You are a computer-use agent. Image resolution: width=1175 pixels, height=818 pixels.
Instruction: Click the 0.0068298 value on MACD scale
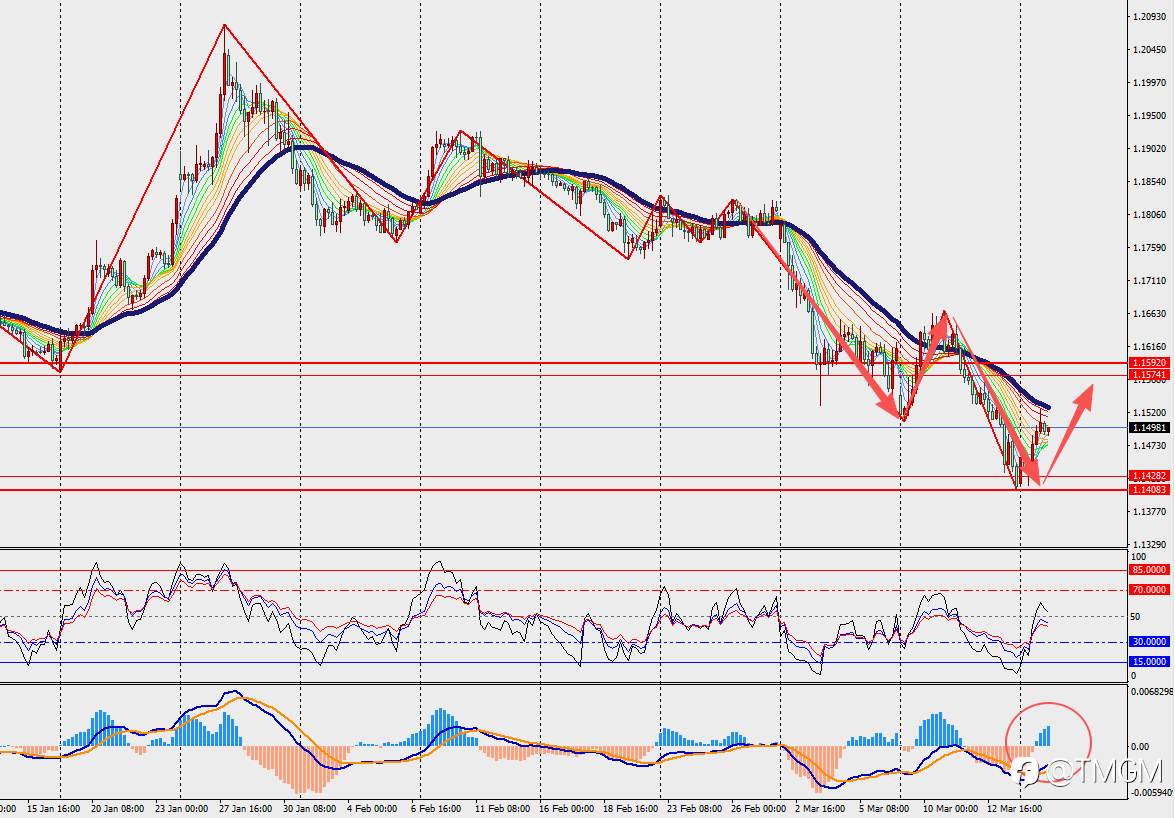coord(1152,691)
